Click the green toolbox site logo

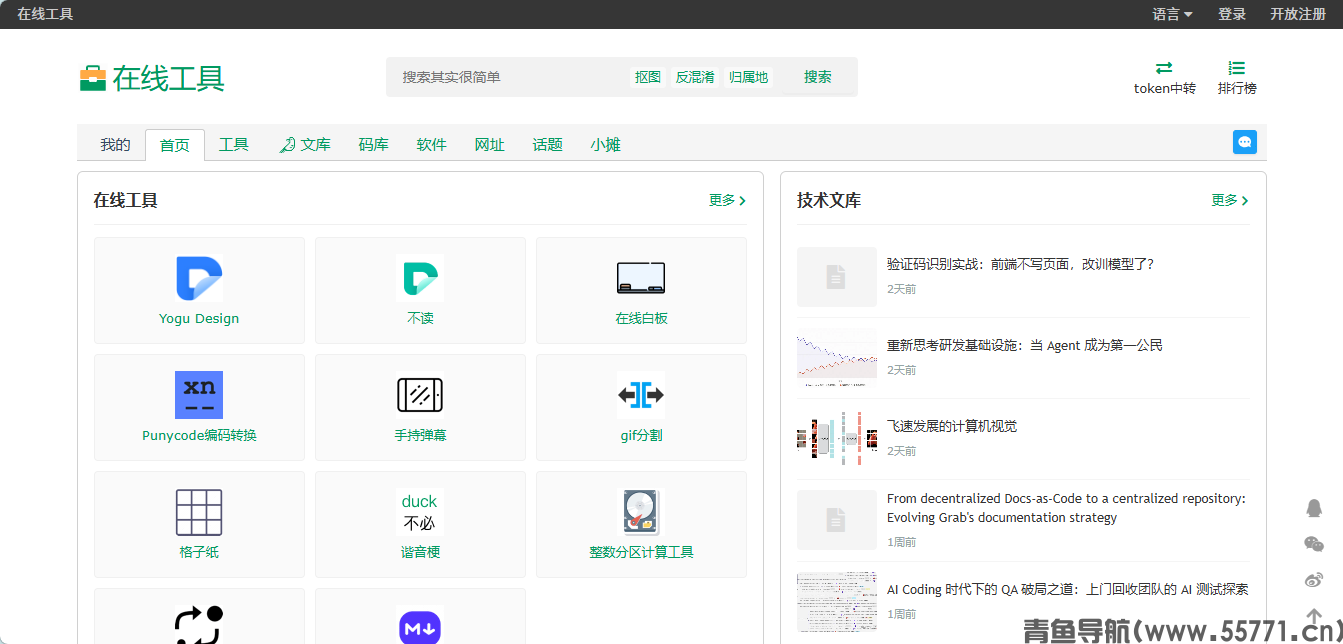(x=93, y=78)
